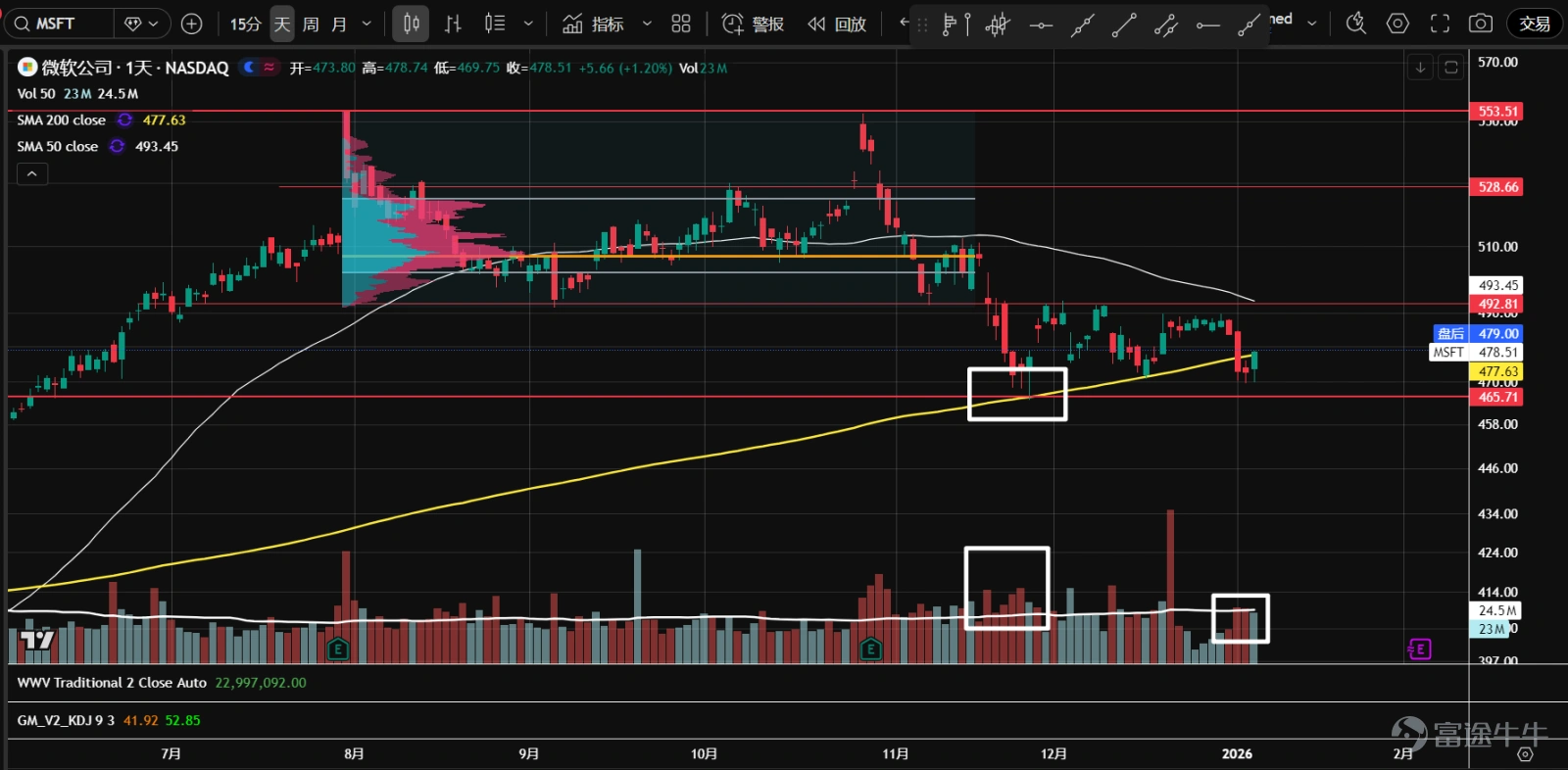This screenshot has width=1568, height=770.
Task: Open the upcoming purple earnings E marker
Action: pos(1419,648)
